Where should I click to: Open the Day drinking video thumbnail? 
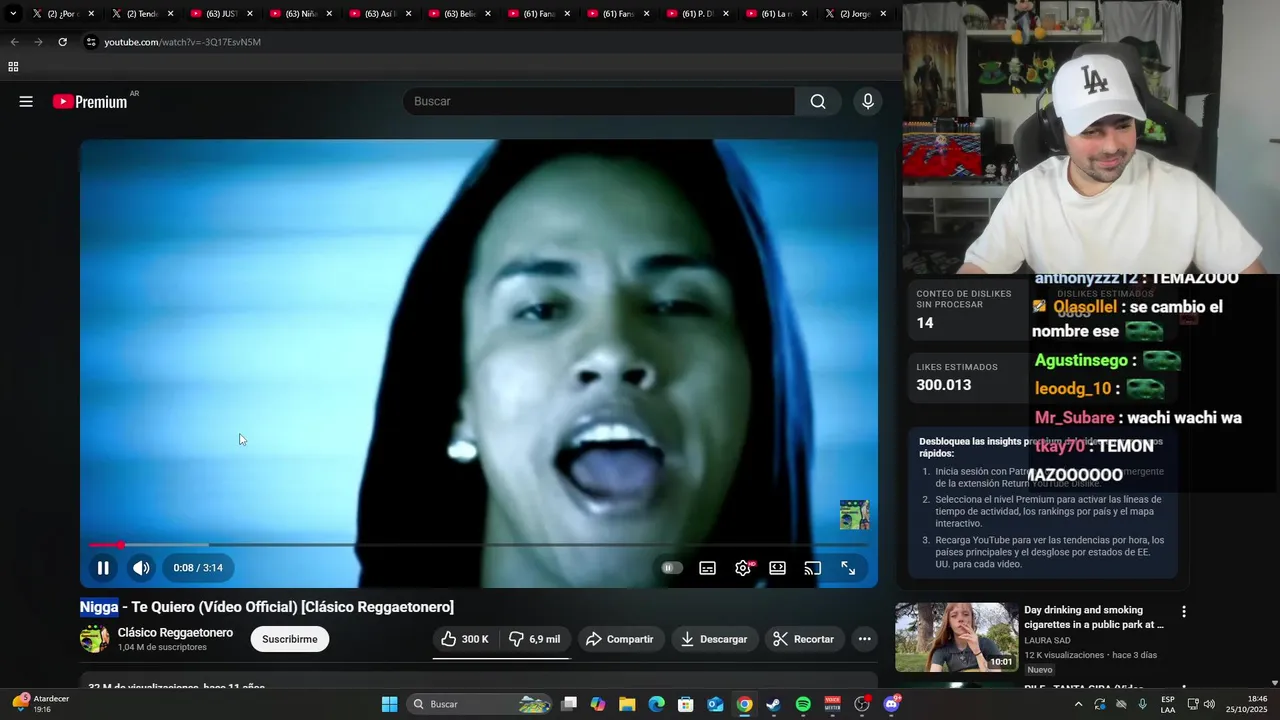point(956,637)
